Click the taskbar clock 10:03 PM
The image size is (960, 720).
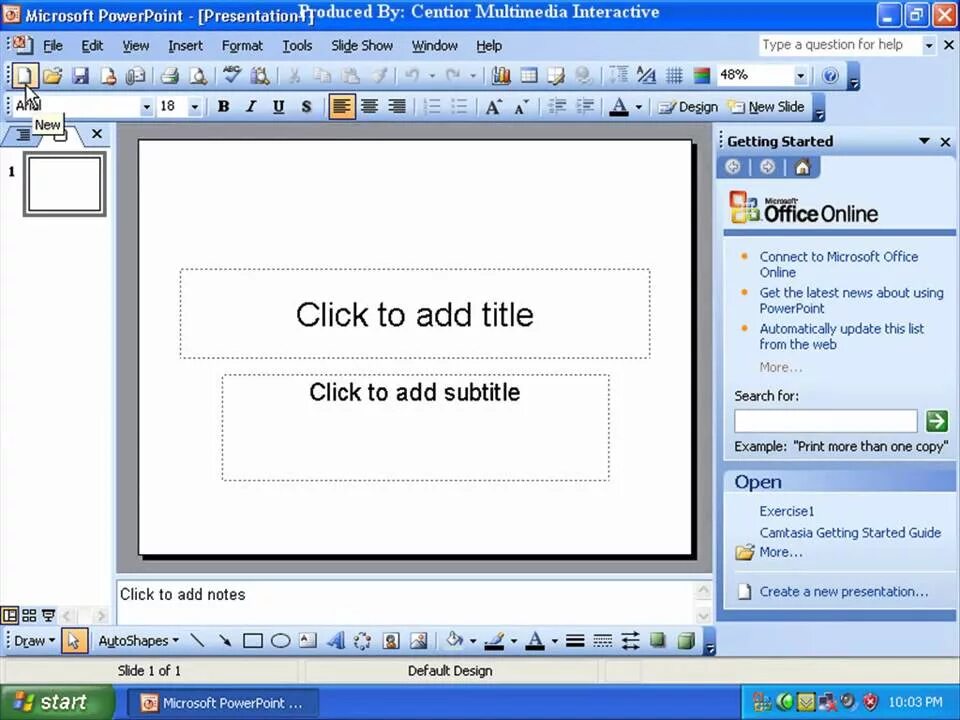click(x=915, y=702)
